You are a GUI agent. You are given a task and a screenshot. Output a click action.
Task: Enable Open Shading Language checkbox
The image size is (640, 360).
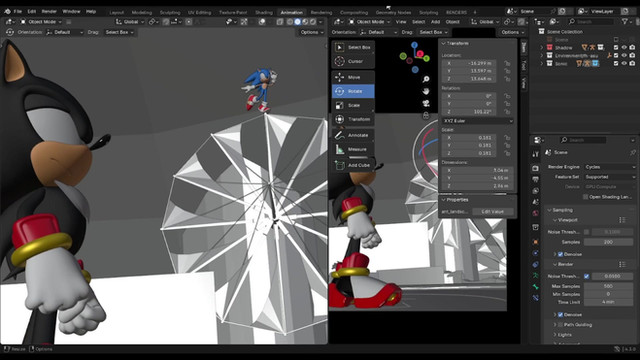[x=585, y=197]
